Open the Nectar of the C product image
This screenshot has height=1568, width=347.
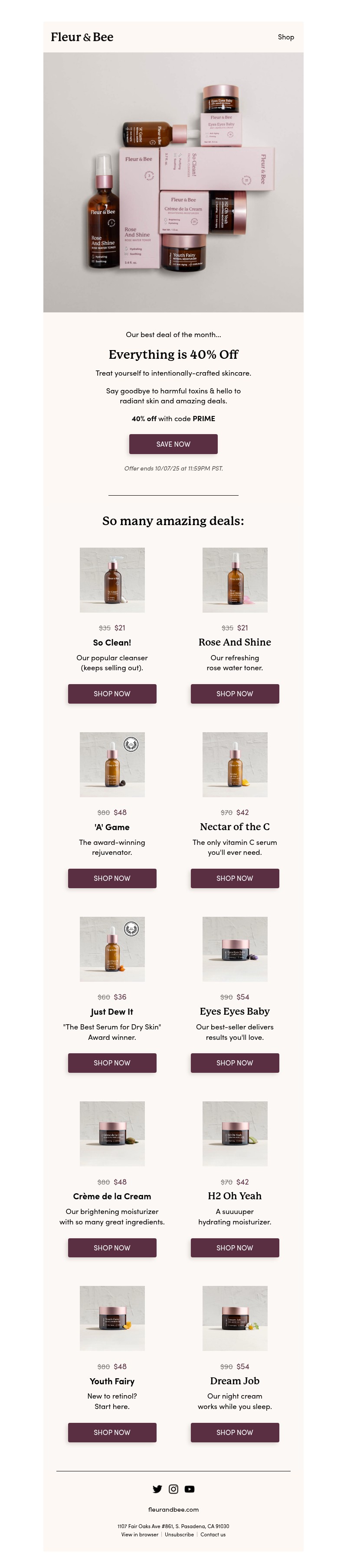(x=235, y=764)
